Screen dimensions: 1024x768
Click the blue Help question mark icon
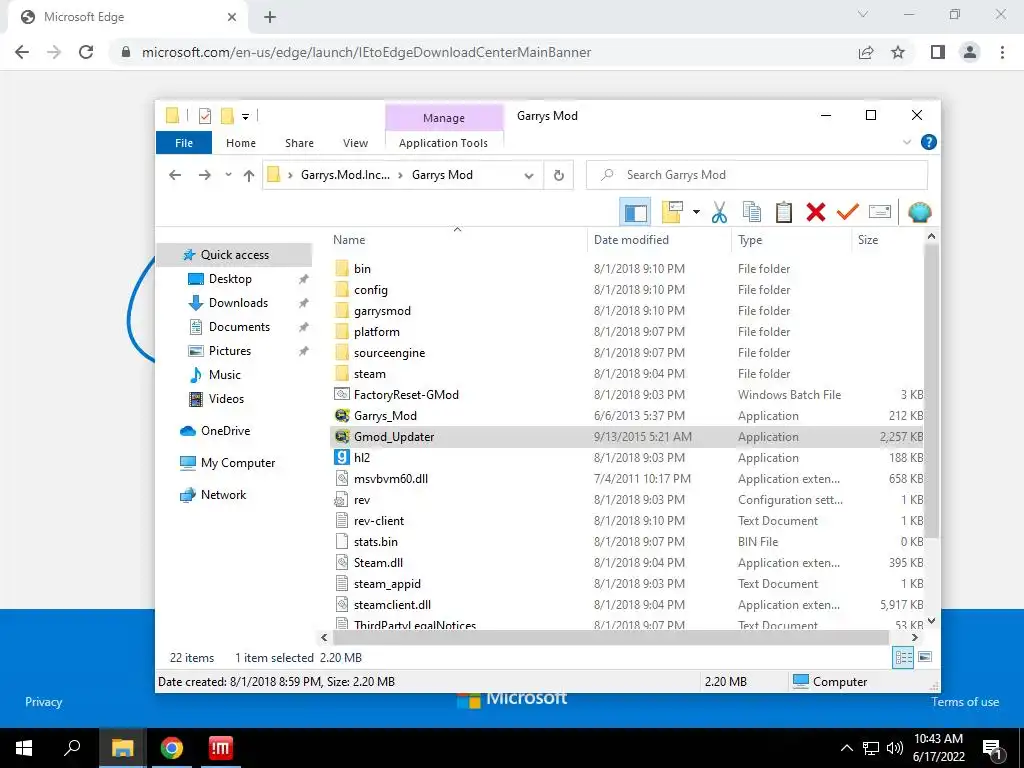(x=929, y=142)
